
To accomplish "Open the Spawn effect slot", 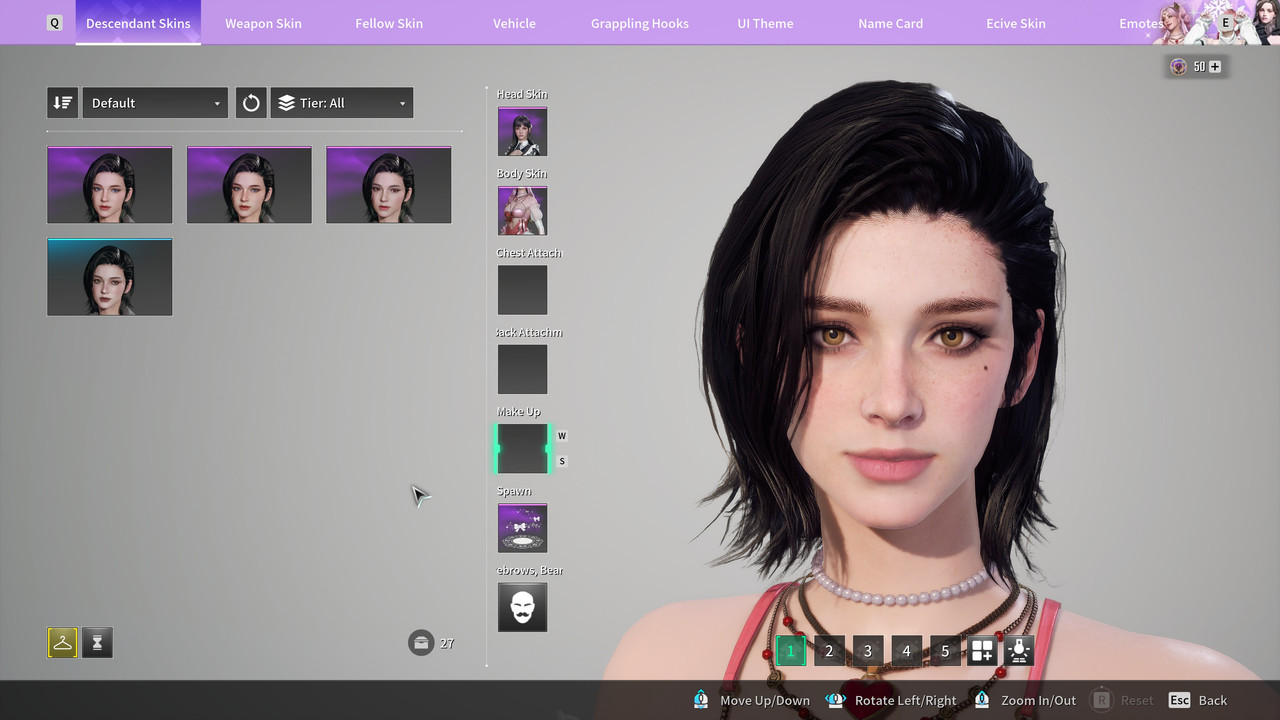I will [522, 528].
